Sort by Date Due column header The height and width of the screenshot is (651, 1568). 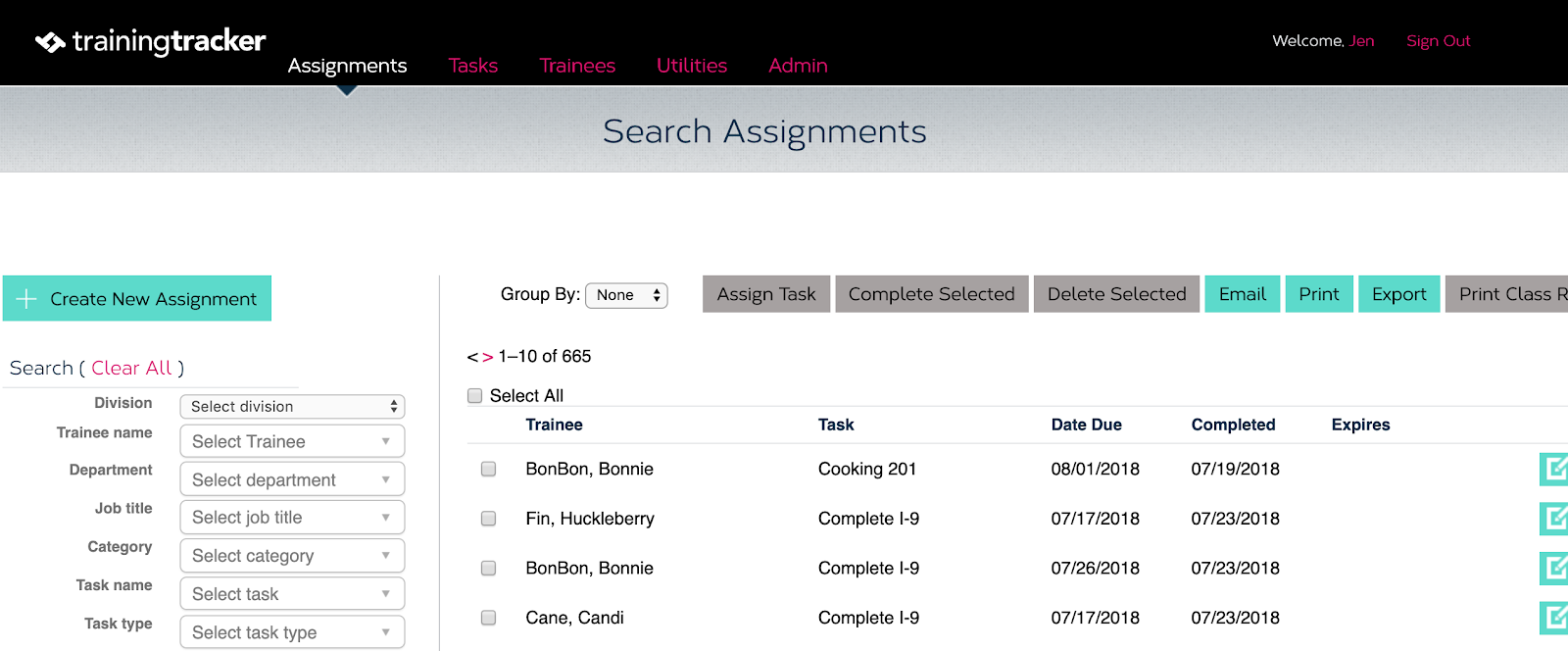click(x=1087, y=425)
